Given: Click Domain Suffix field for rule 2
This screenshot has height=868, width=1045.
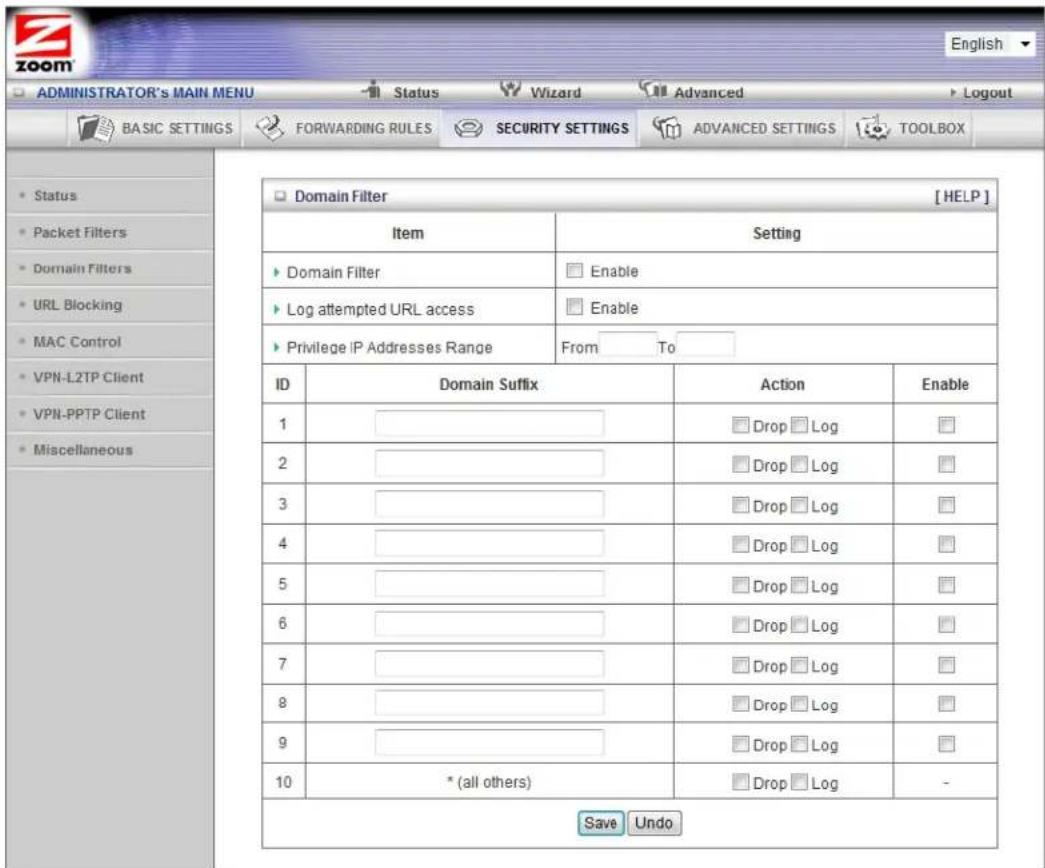Looking at the screenshot, I should tap(489, 463).
